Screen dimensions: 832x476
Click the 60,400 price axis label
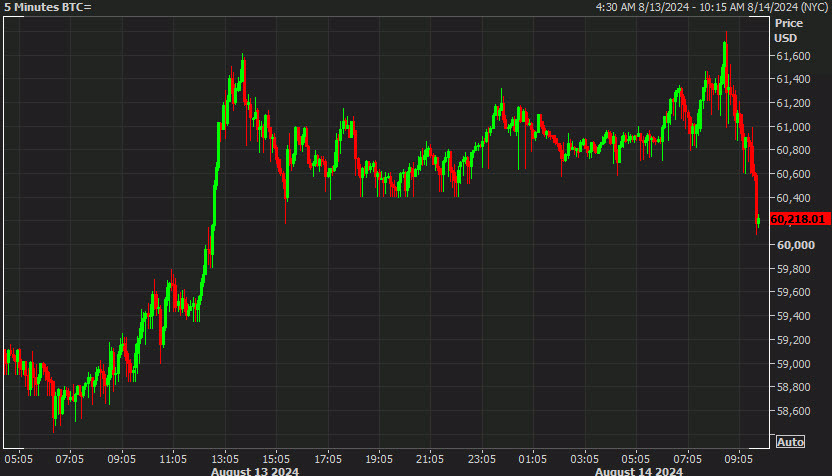tap(793, 198)
